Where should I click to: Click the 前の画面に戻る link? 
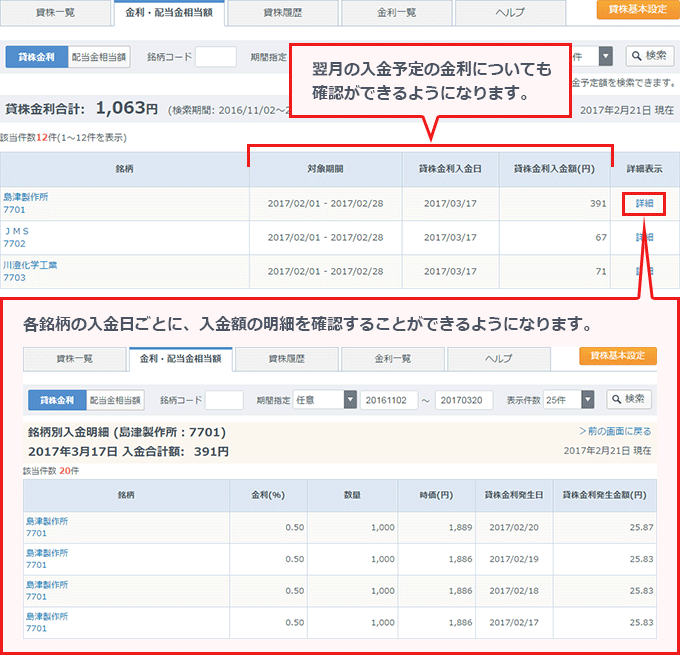615,432
